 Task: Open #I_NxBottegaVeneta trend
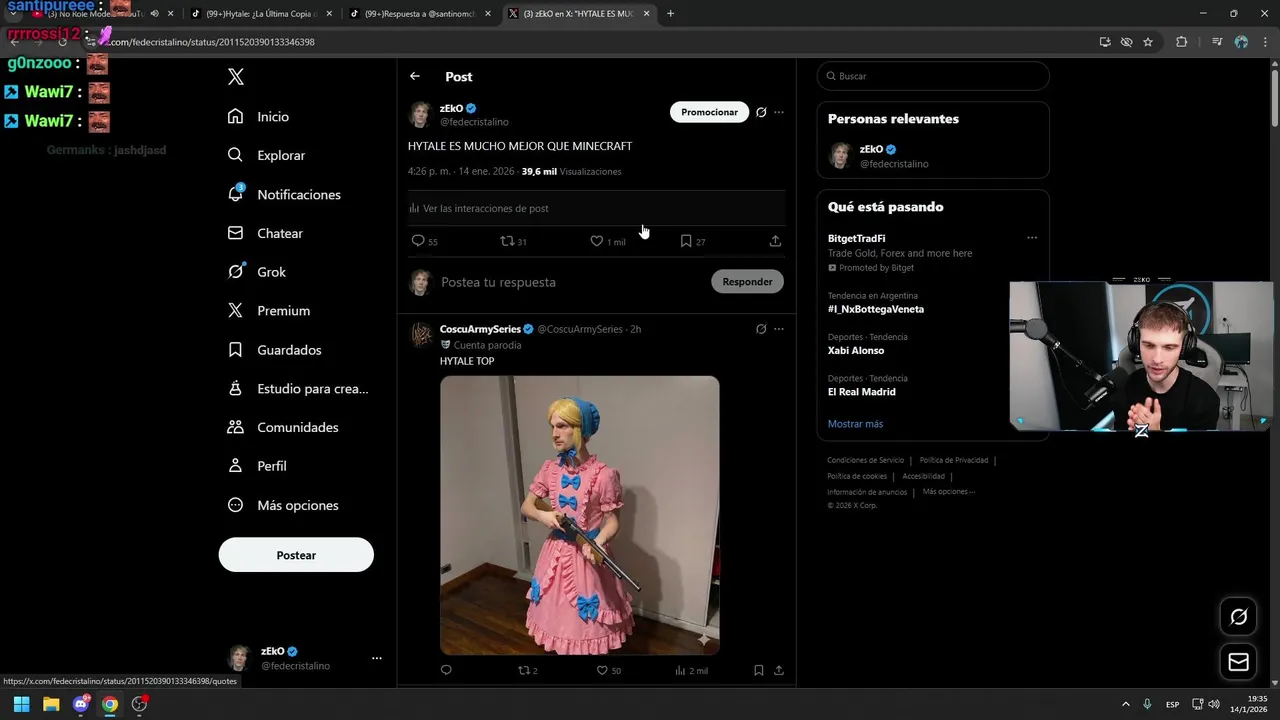(876, 309)
